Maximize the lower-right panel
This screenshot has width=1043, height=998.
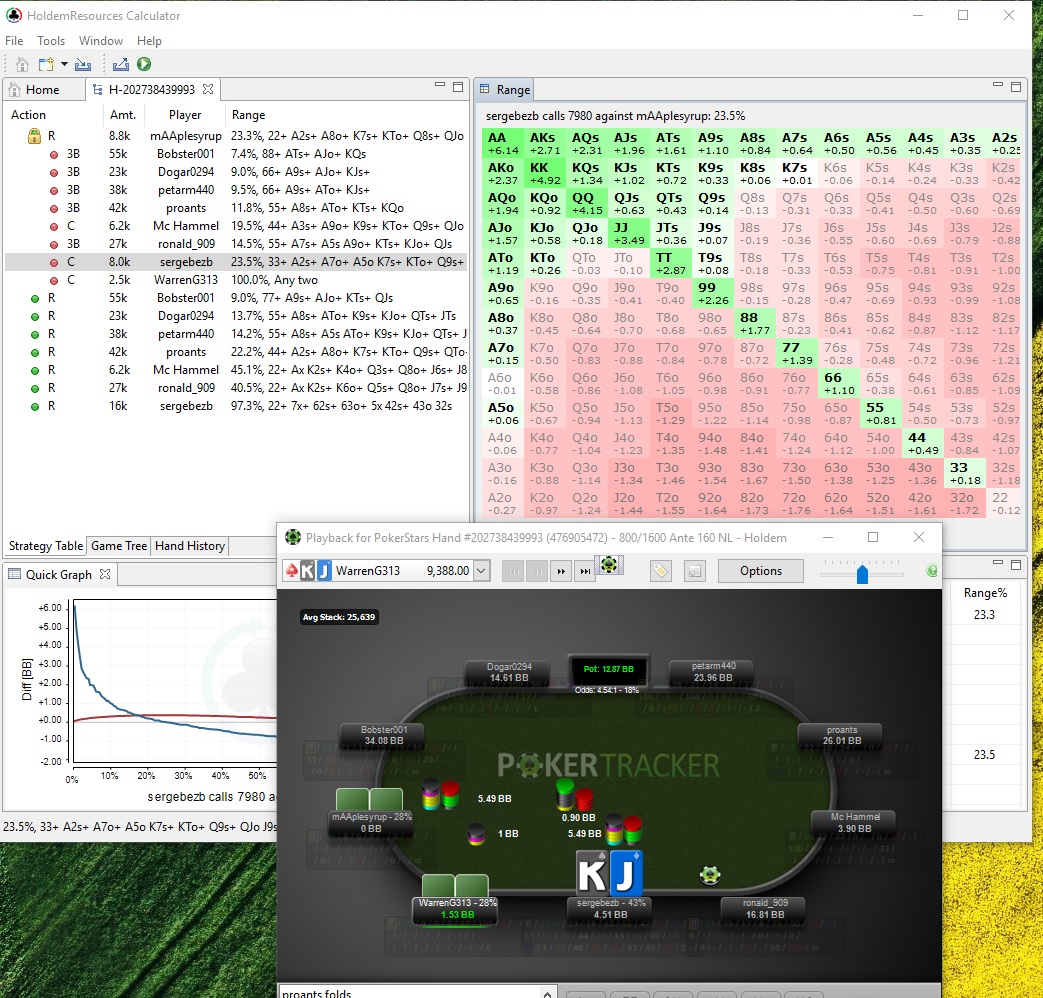point(1016,564)
